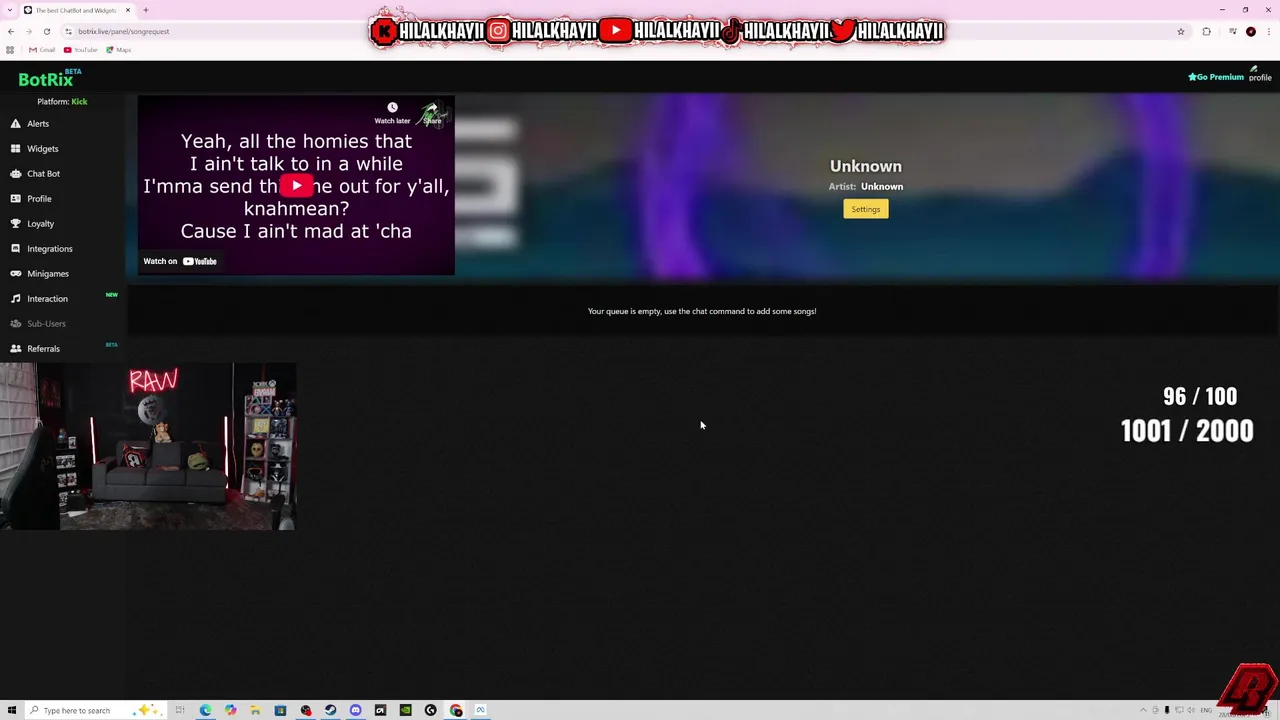The height and width of the screenshot is (720, 1280).
Task: Click the Chrome profile avatar
Action: pos(1251,31)
